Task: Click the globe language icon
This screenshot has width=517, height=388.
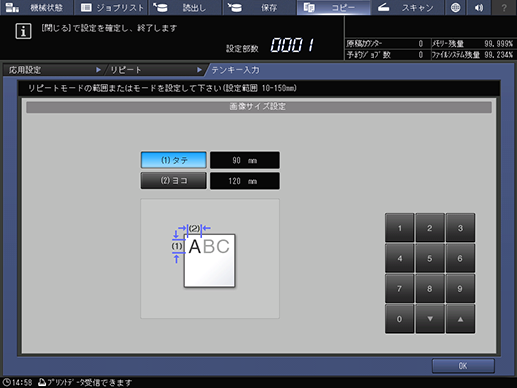Action: [455, 7]
